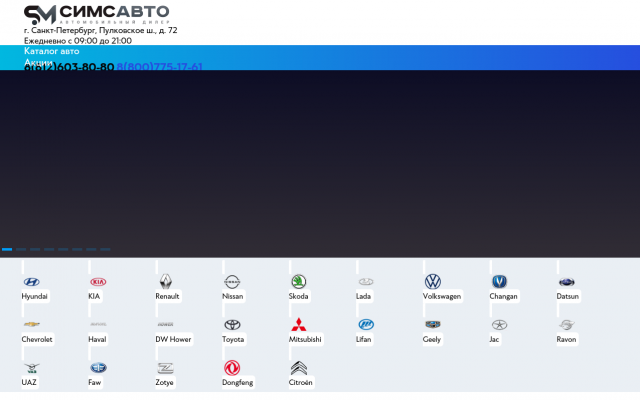Click the Geely logo icon

click(x=433, y=324)
